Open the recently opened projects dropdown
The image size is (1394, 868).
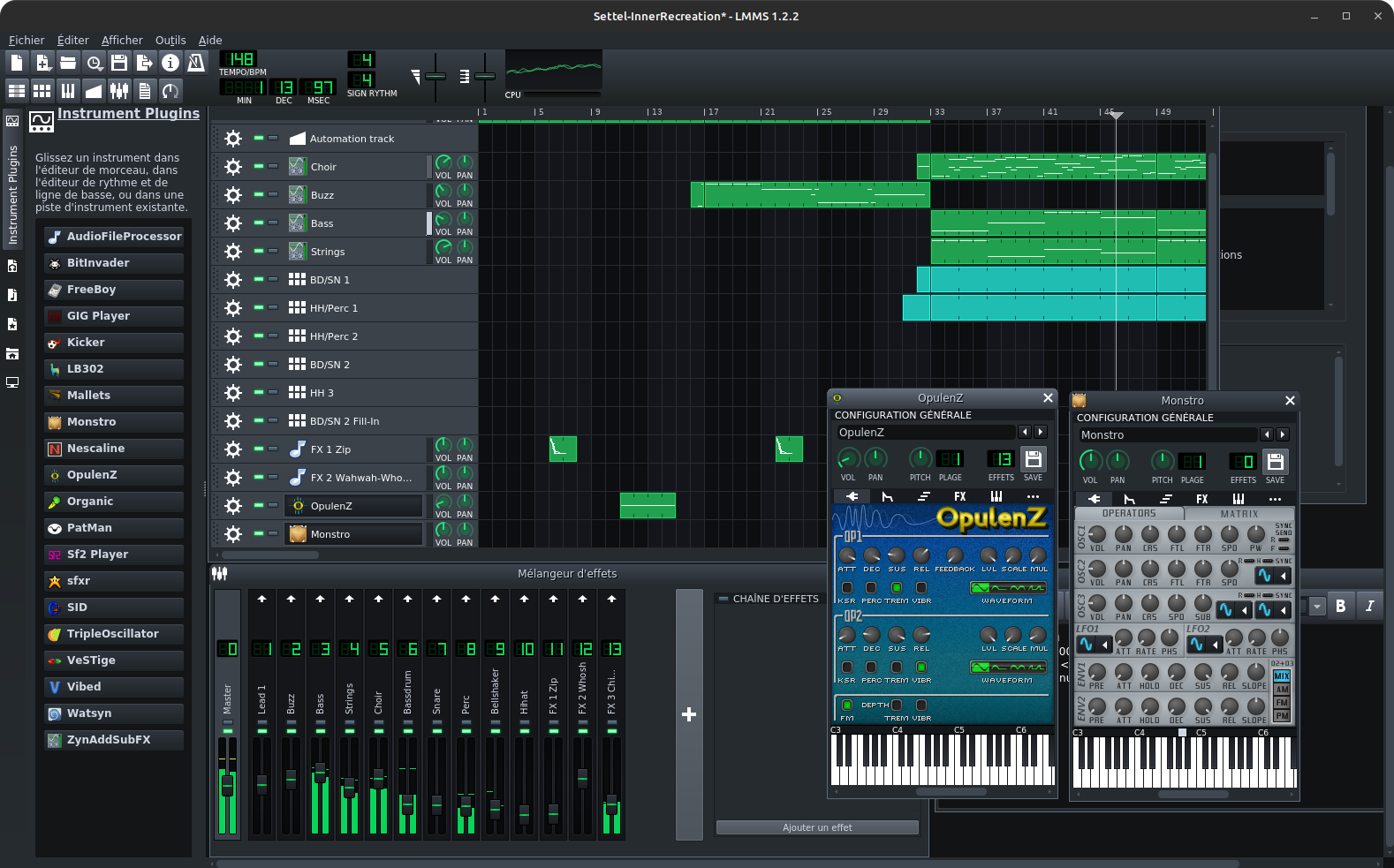[x=94, y=63]
